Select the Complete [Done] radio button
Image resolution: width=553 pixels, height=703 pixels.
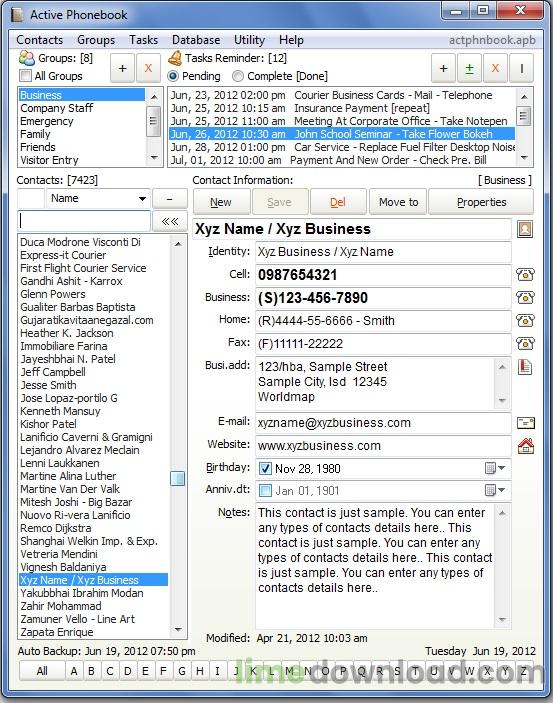tap(238, 76)
